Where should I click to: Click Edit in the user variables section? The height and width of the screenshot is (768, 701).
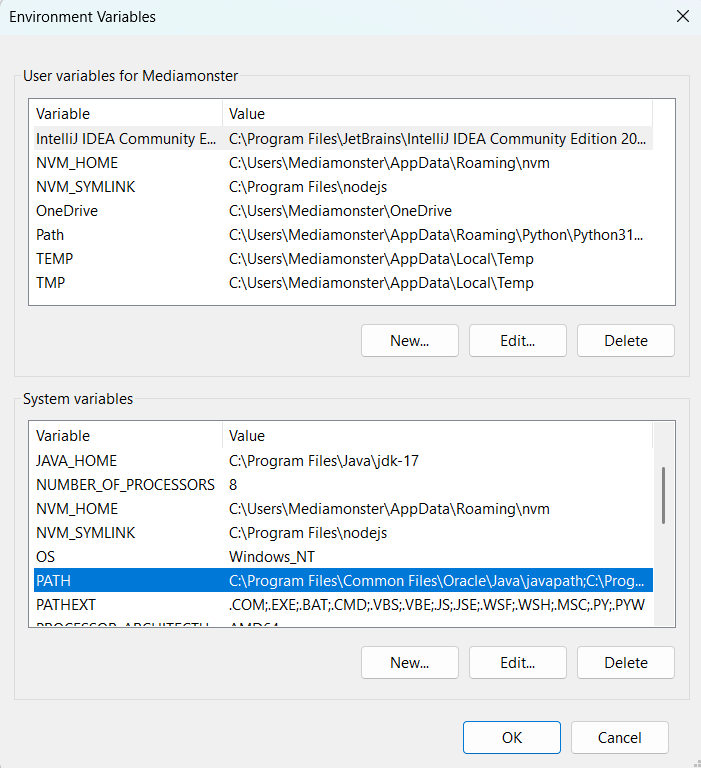(x=518, y=340)
